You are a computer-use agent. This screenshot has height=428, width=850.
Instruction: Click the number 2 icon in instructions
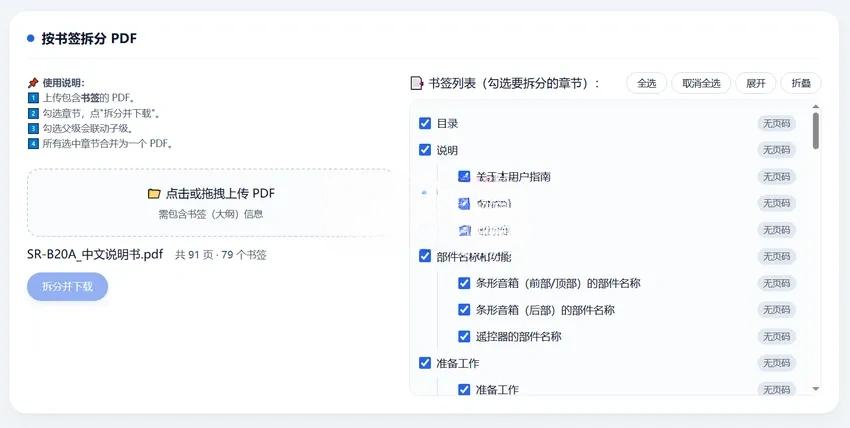pos(33,113)
